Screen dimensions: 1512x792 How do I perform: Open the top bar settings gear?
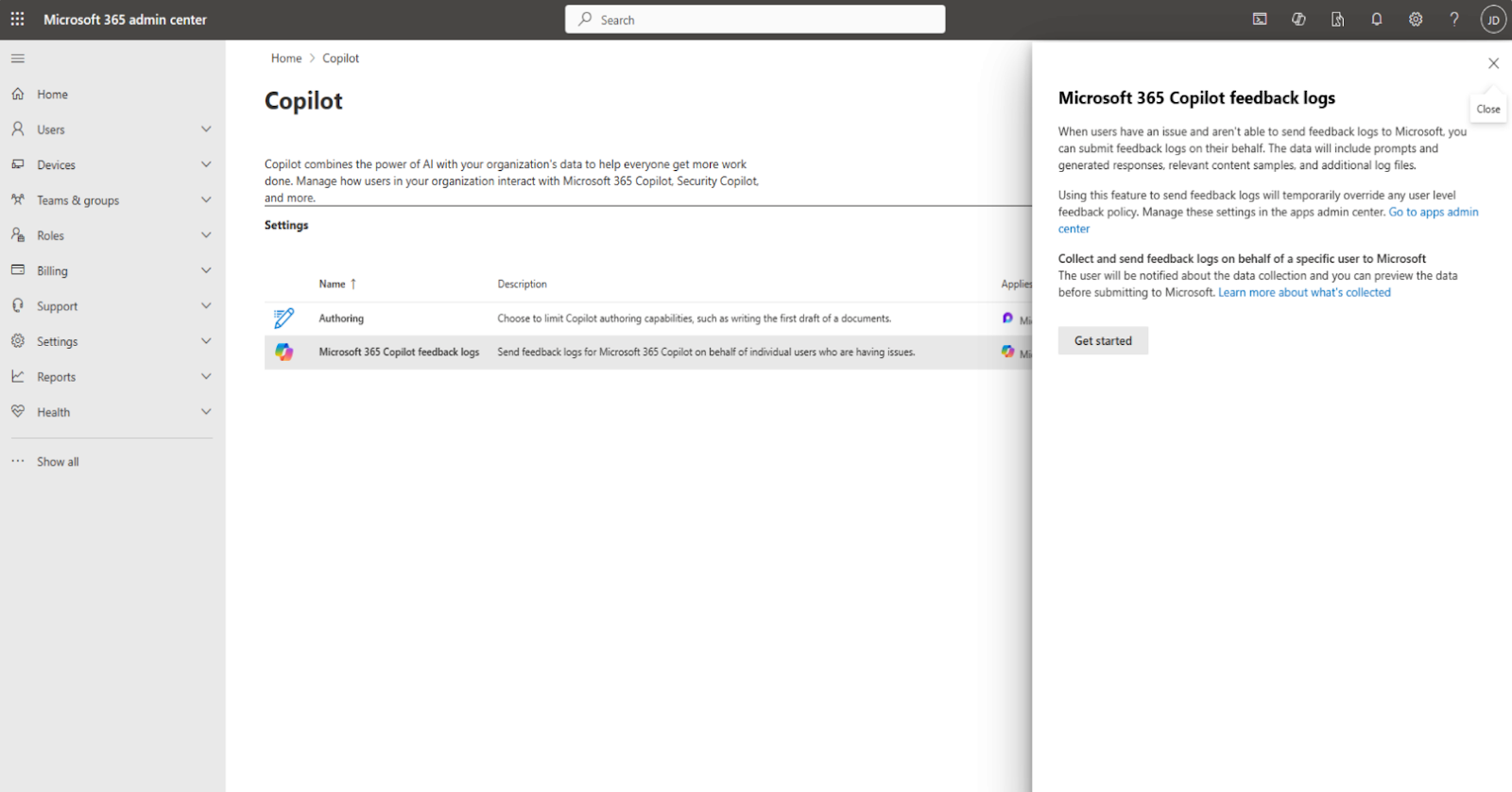click(1416, 19)
